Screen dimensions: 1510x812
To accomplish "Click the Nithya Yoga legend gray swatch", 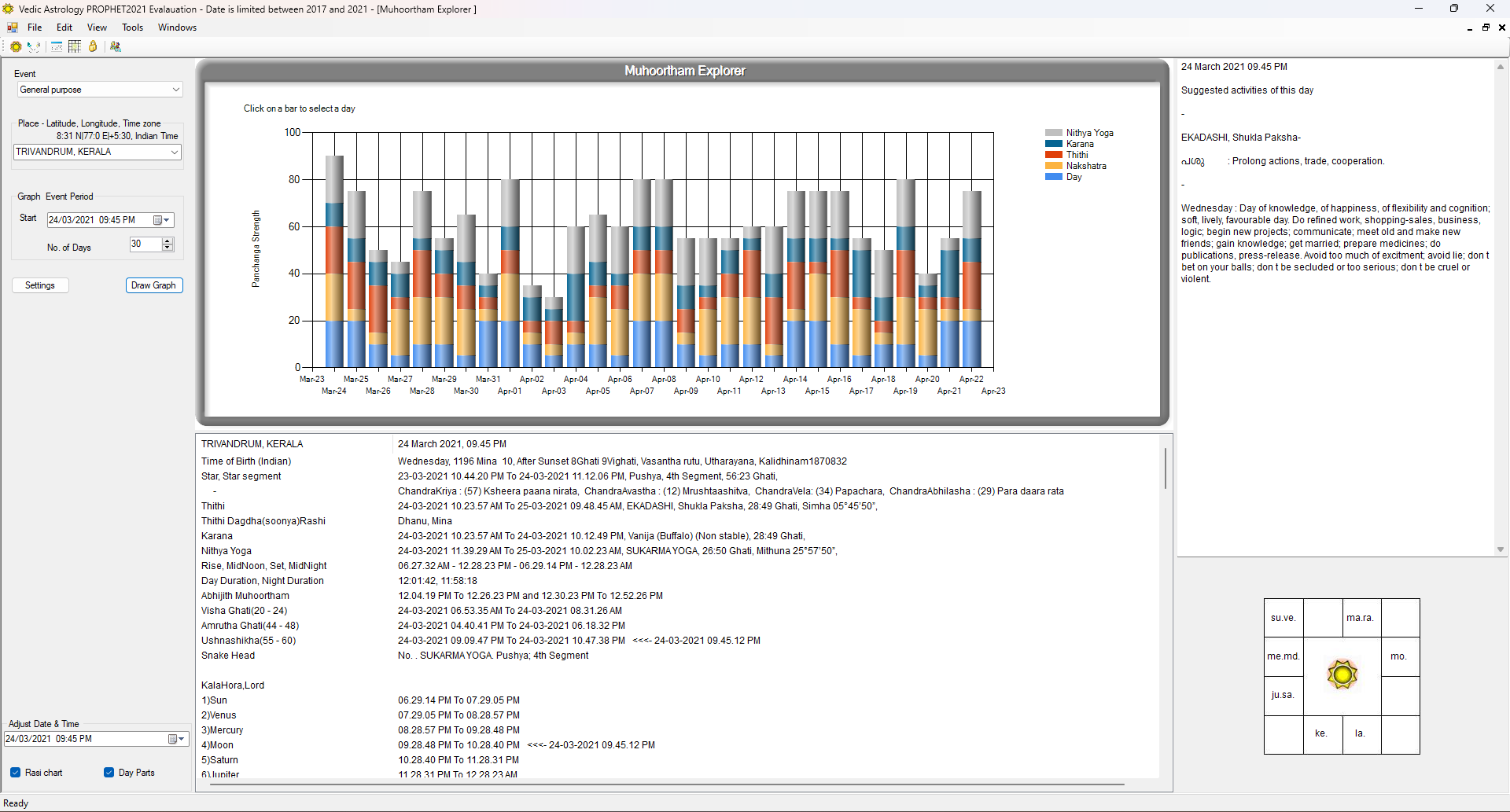I will tap(1054, 133).
